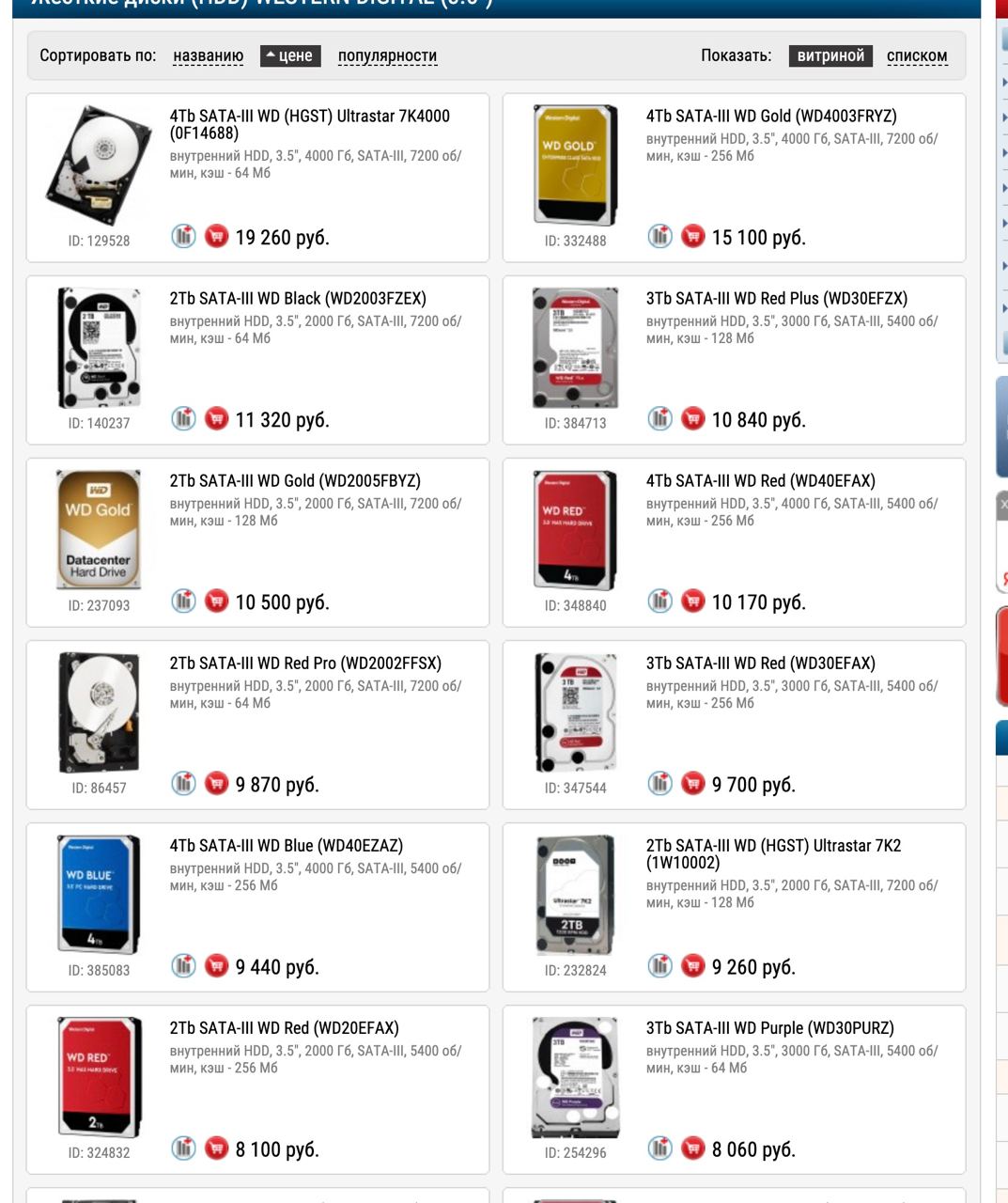Add WD Blue WD40EZAZ to cart
The width and height of the screenshot is (1008, 1203).
[x=217, y=965]
